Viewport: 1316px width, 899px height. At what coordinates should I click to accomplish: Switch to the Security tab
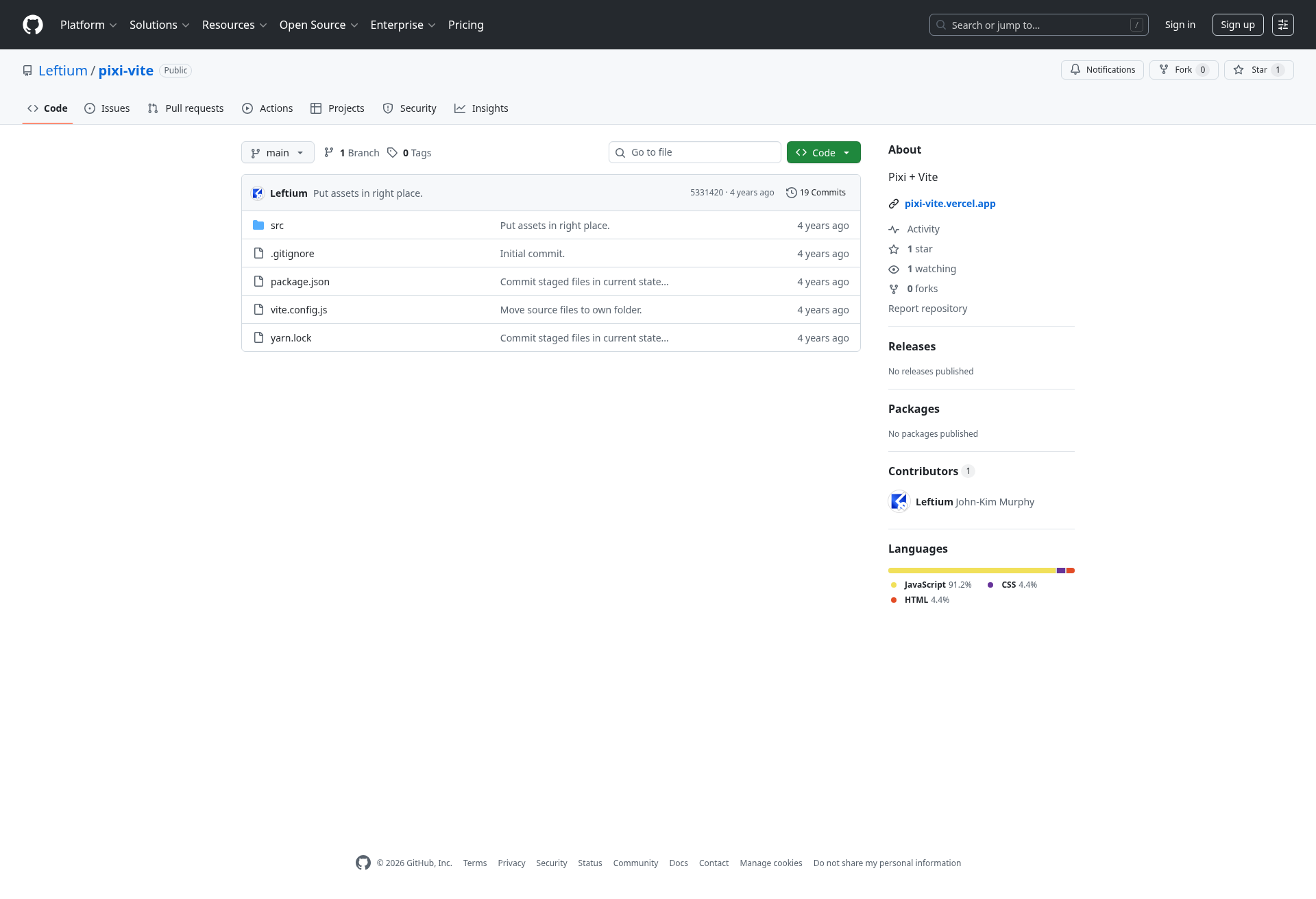(x=409, y=108)
